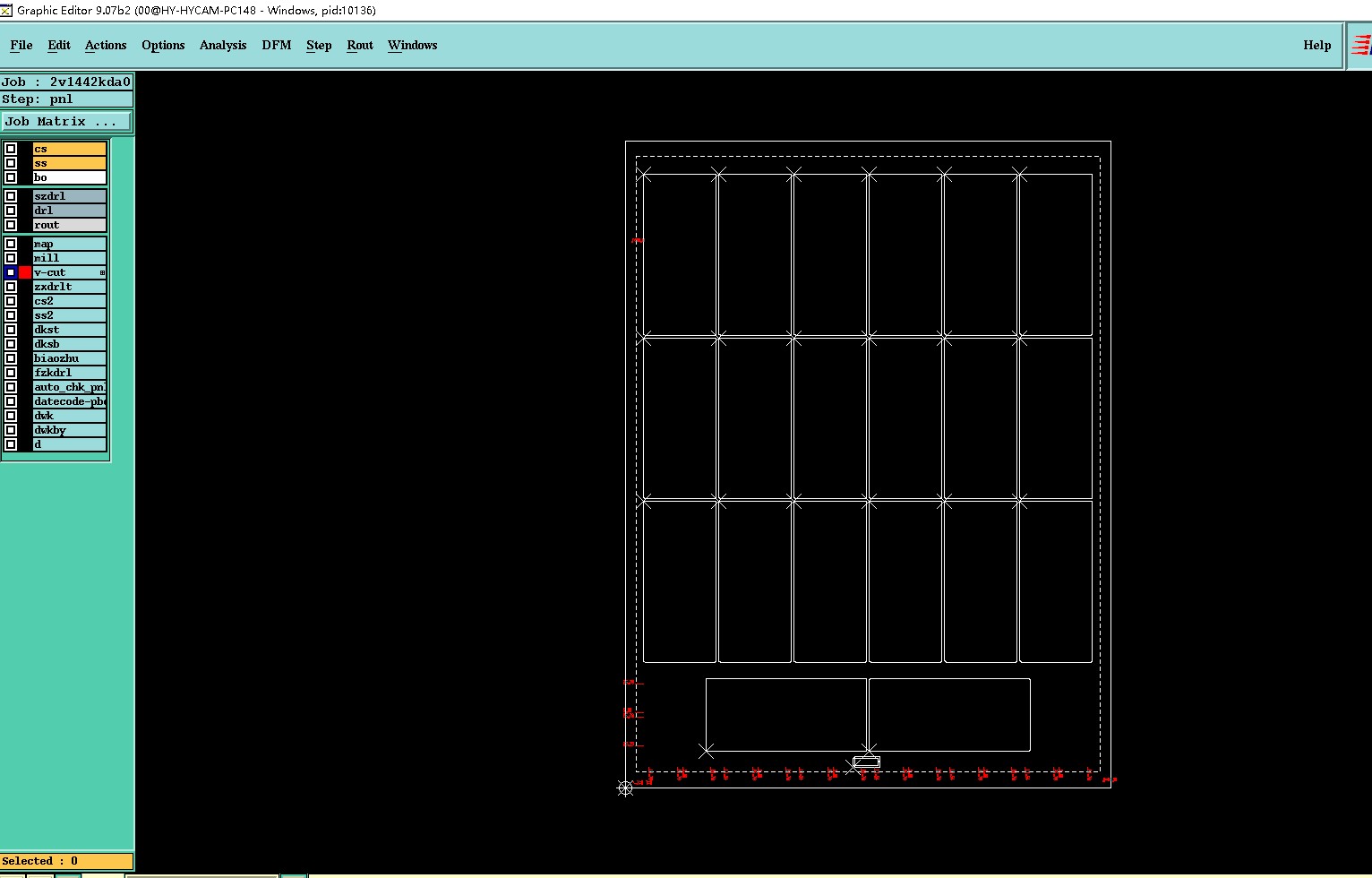The image size is (1372, 878).
Task: Open the Edit menu
Action: tap(59, 45)
